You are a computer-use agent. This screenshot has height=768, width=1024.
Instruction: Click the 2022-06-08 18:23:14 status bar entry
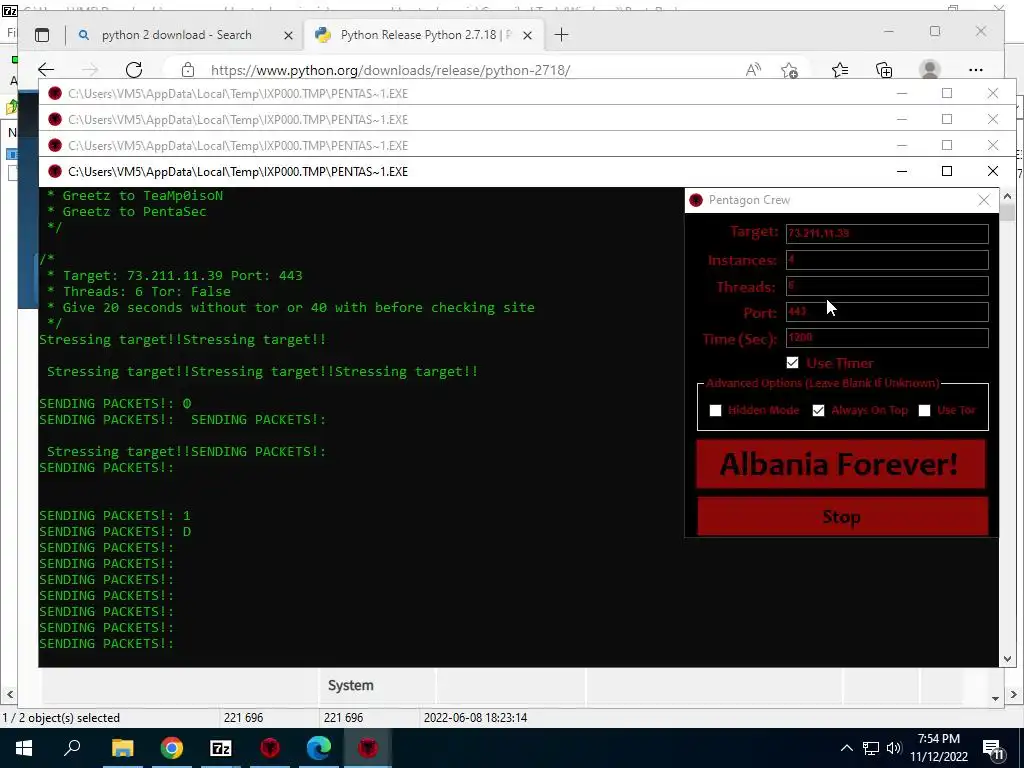coord(475,718)
